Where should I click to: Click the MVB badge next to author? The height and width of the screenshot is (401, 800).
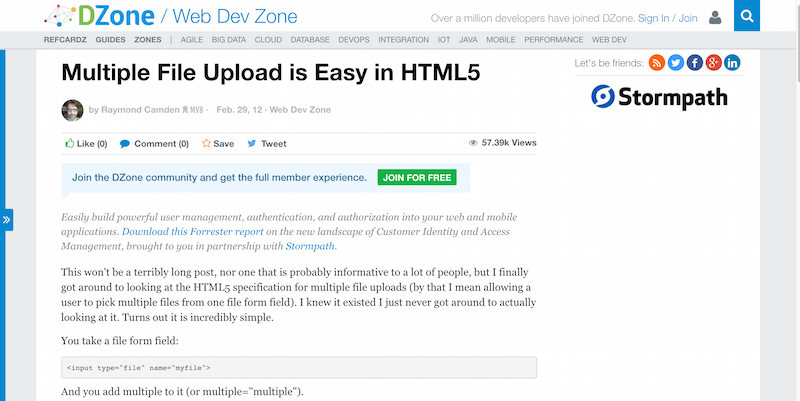[x=193, y=110]
